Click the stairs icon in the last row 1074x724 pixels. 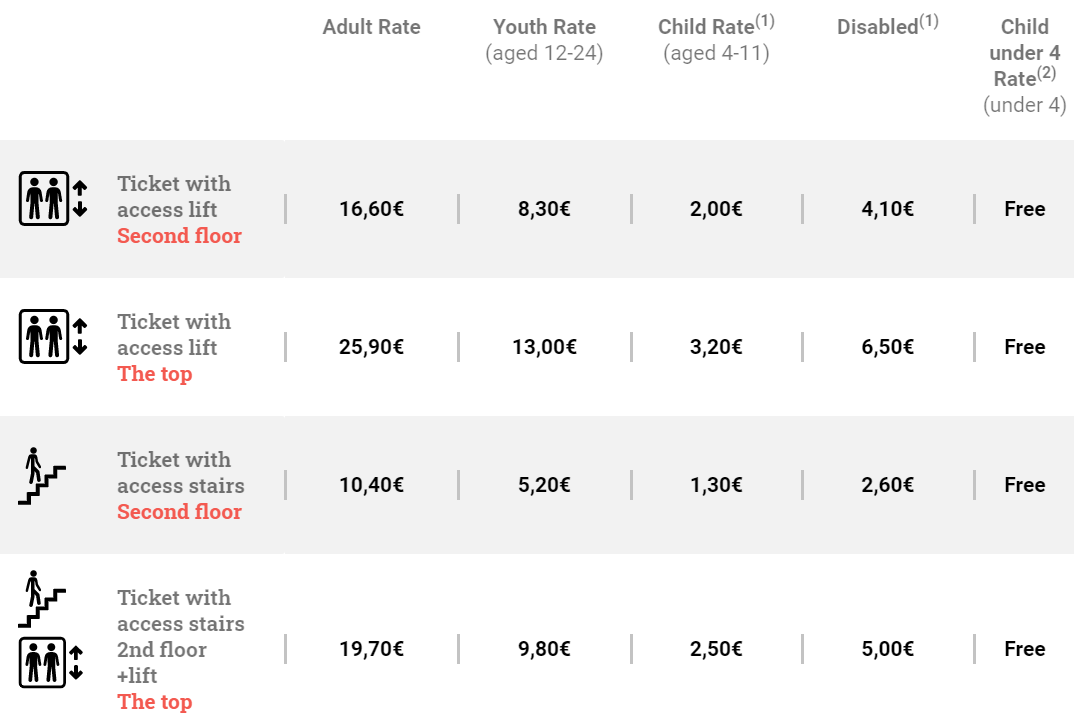pyautogui.click(x=42, y=599)
